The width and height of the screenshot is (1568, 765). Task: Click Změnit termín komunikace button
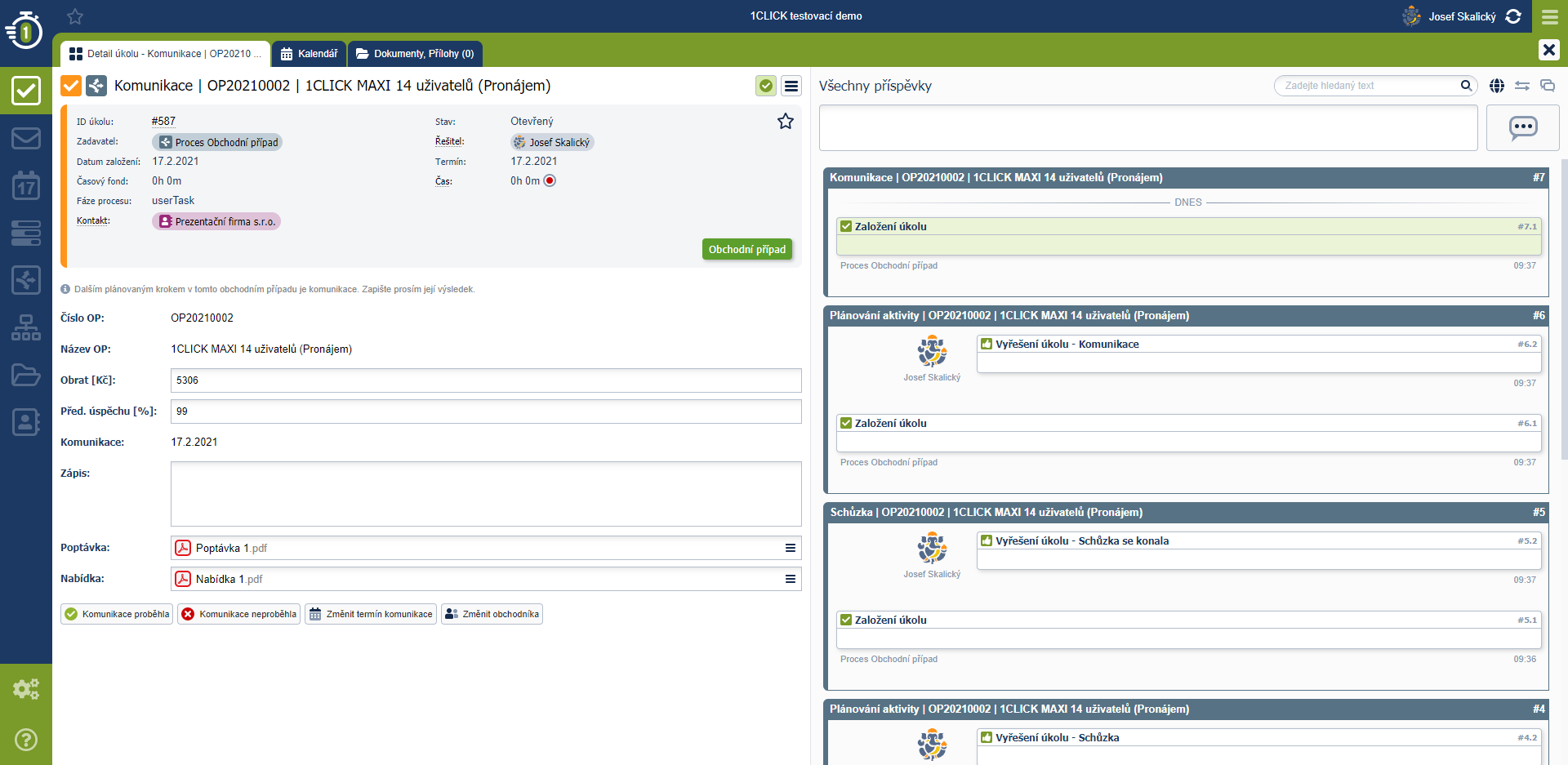pyautogui.click(x=371, y=614)
